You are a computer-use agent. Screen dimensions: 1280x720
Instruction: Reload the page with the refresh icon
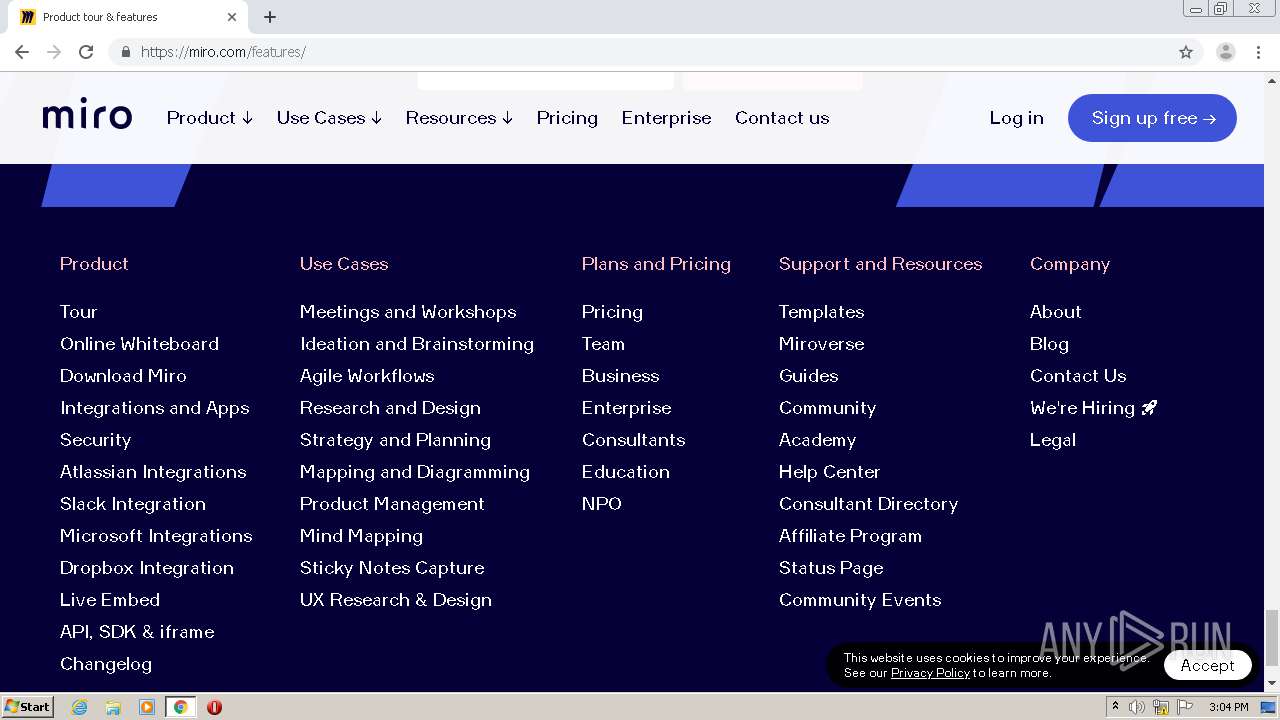pyautogui.click(x=86, y=52)
